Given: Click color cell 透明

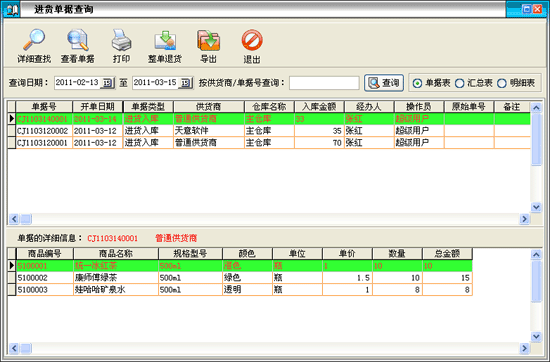Looking at the screenshot, I should point(247,290).
